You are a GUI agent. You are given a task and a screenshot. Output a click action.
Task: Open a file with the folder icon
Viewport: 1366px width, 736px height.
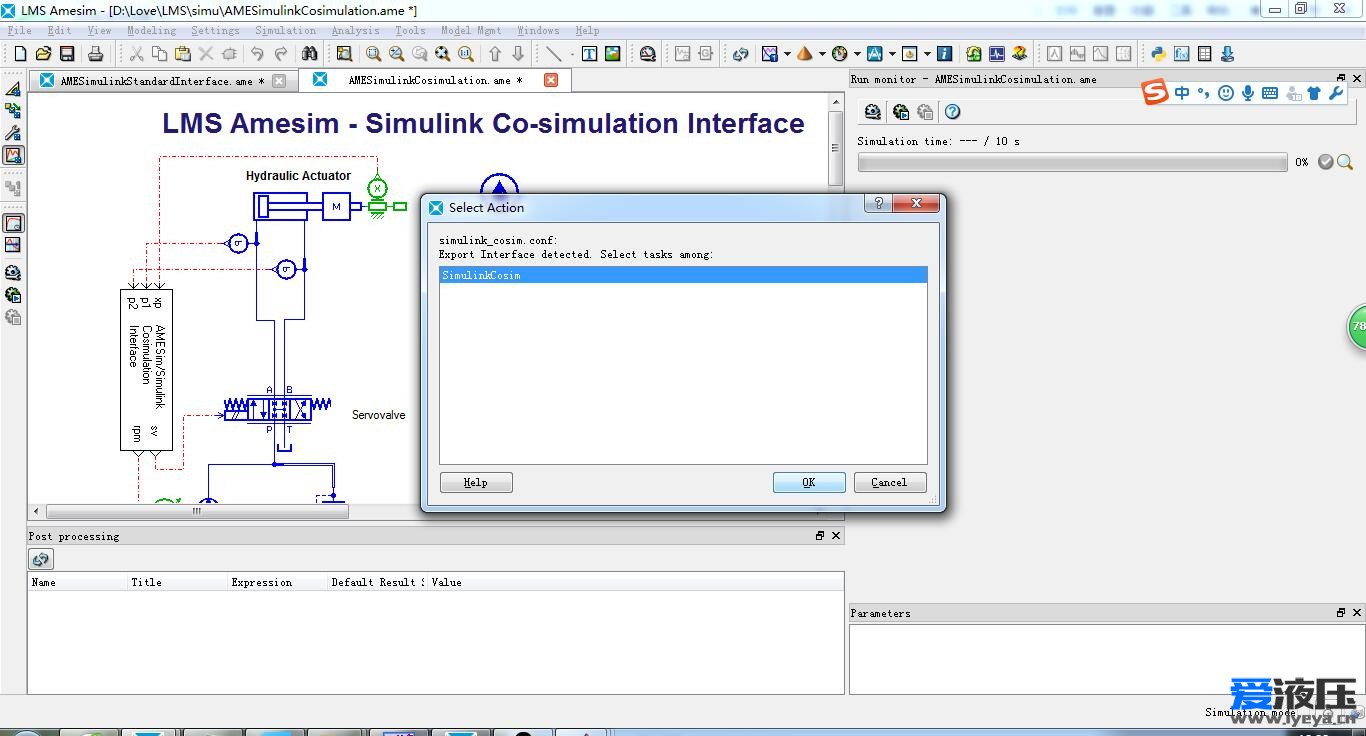(x=43, y=54)
